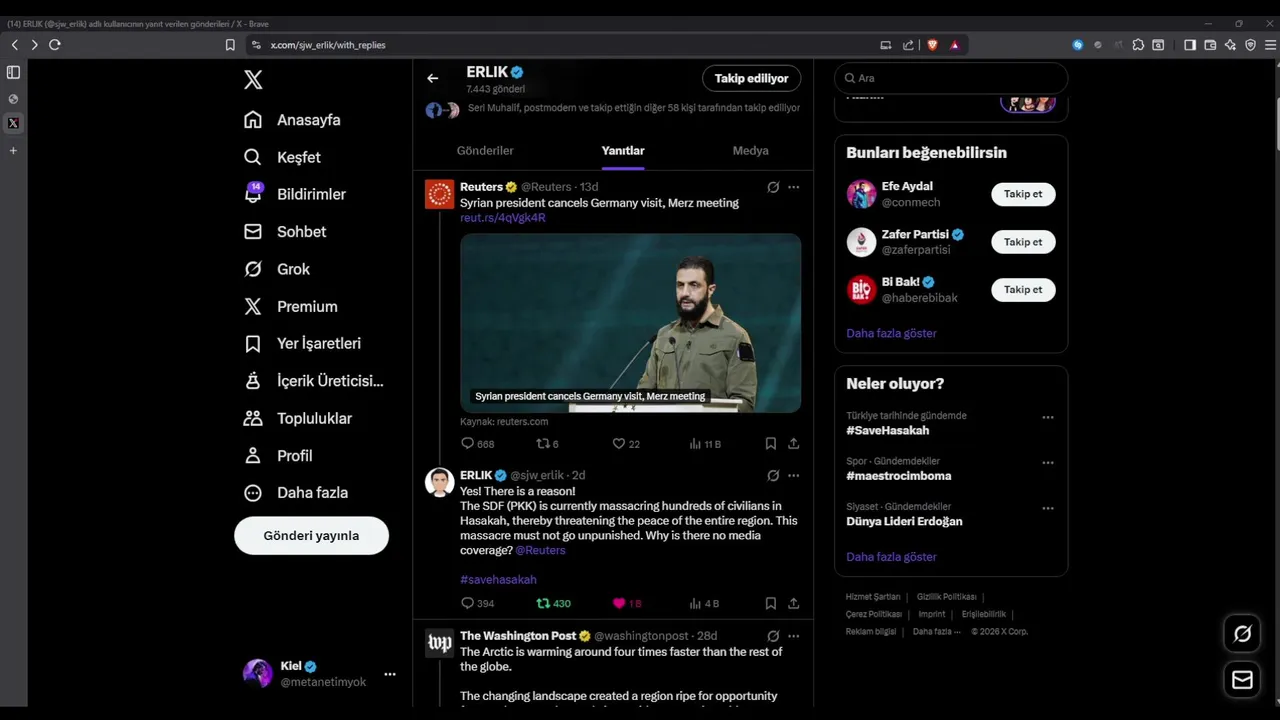Screen dimensions: 1280x720
Task: Open more options on ERLIK reply
Action: tap(793, 476)
